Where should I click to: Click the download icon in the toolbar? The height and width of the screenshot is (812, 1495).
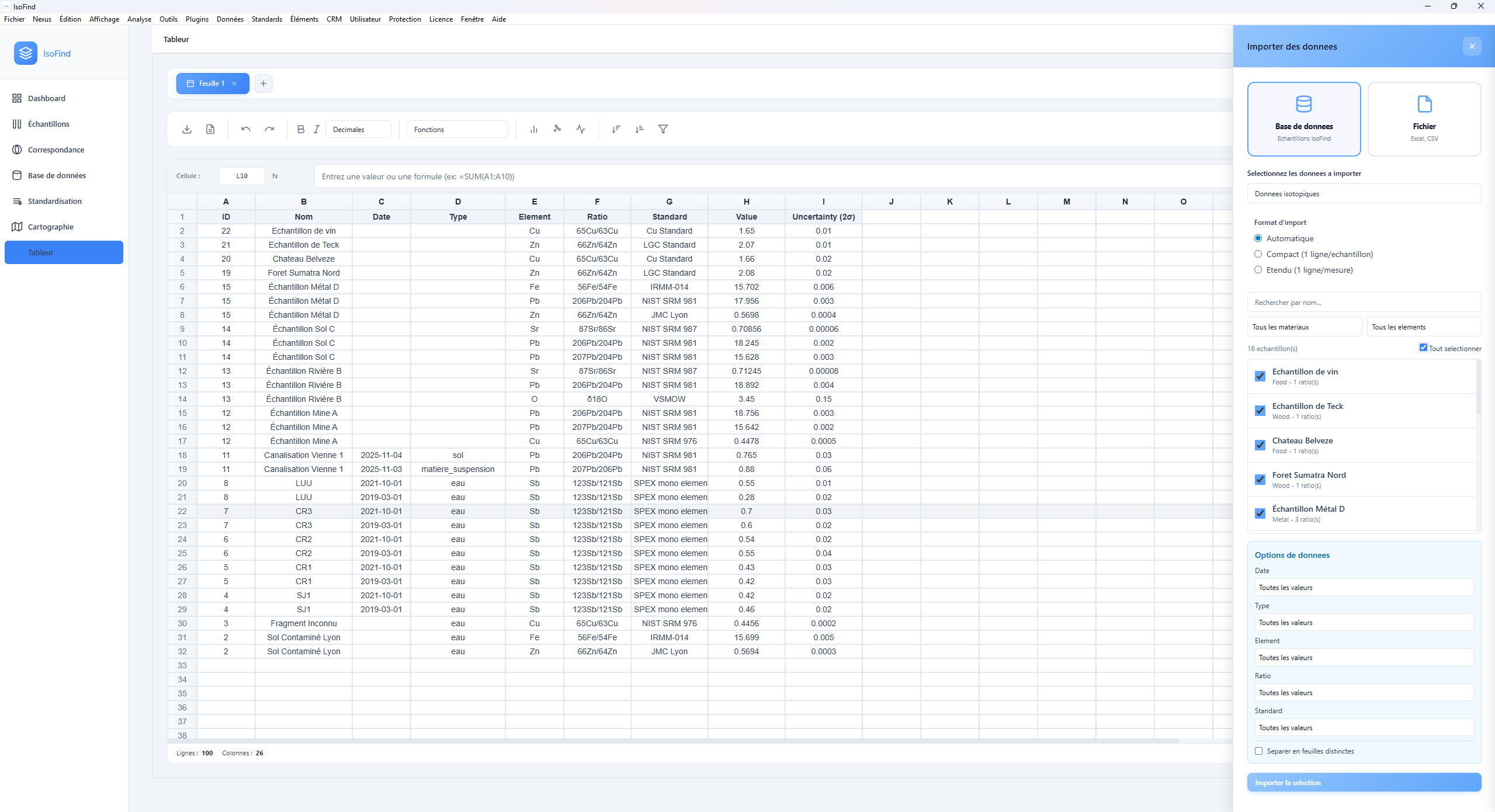pos(186,129)
